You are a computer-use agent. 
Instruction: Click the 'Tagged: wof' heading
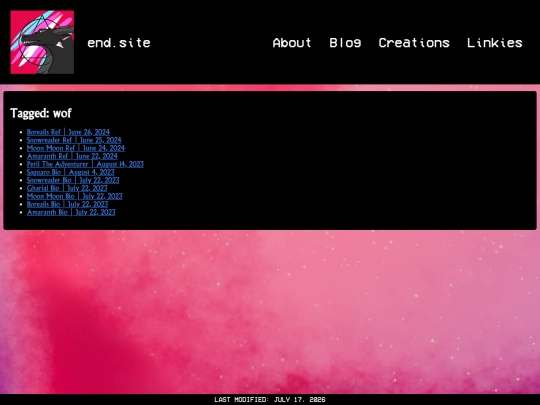tap(41, 113)
